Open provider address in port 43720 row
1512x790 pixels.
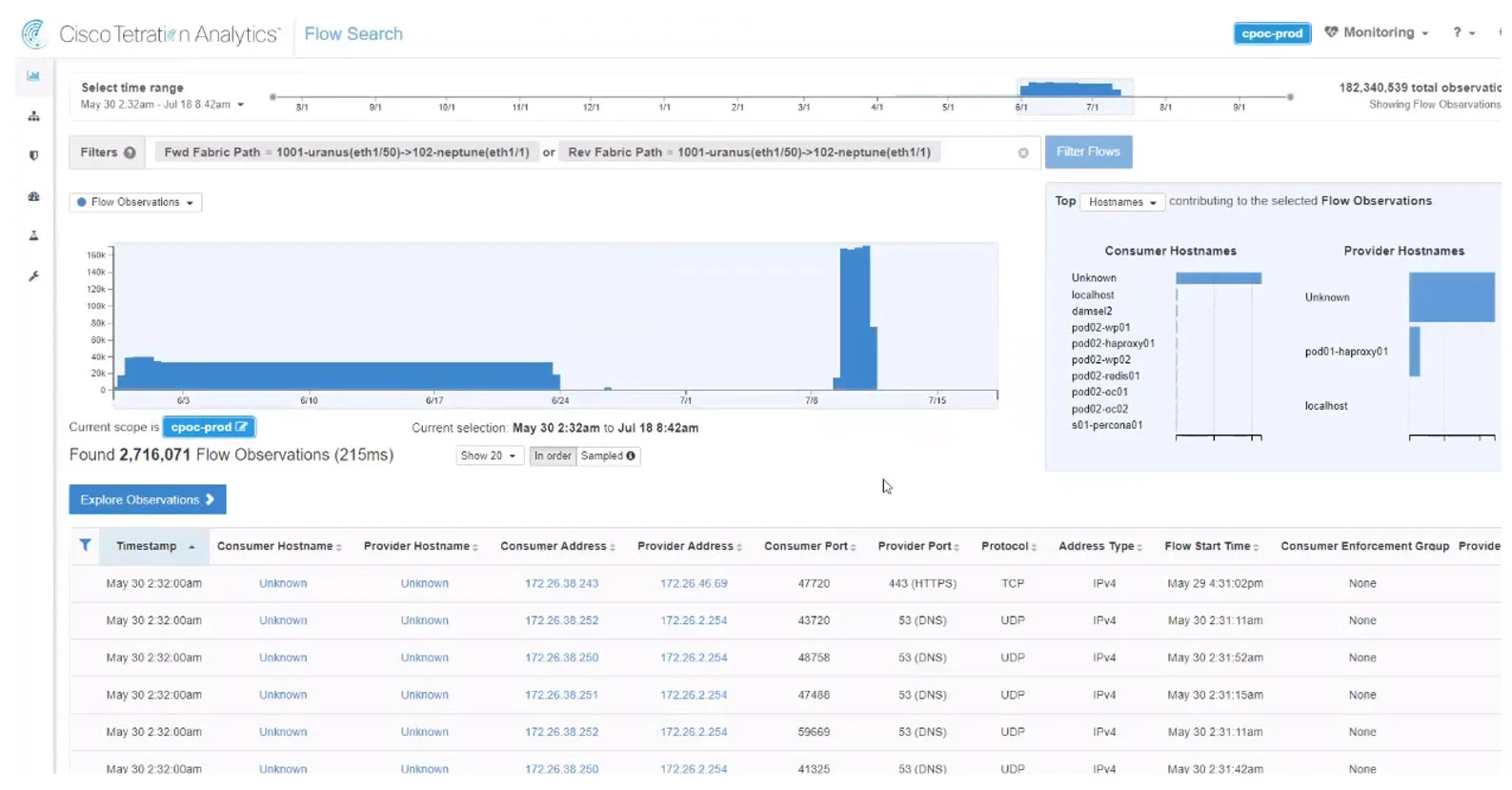(x=694, y=620)
